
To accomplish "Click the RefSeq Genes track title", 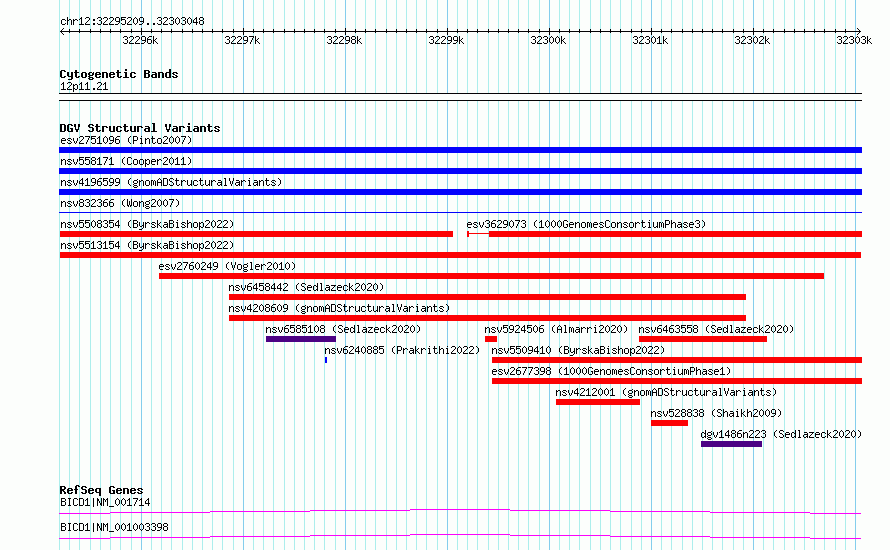I will [101, 490].
